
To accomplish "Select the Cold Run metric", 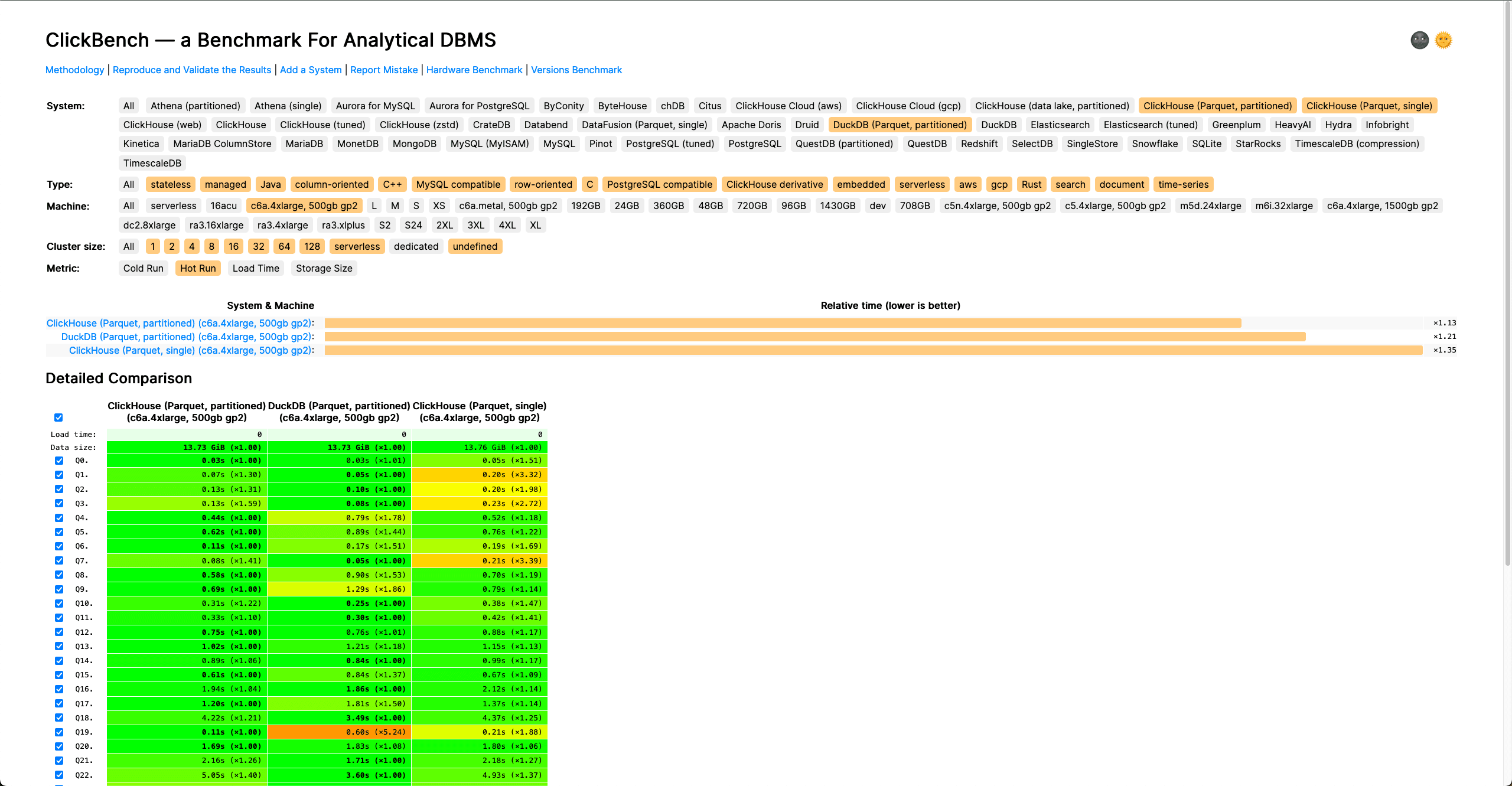I will pyautogui.click(x=143, y=268).
